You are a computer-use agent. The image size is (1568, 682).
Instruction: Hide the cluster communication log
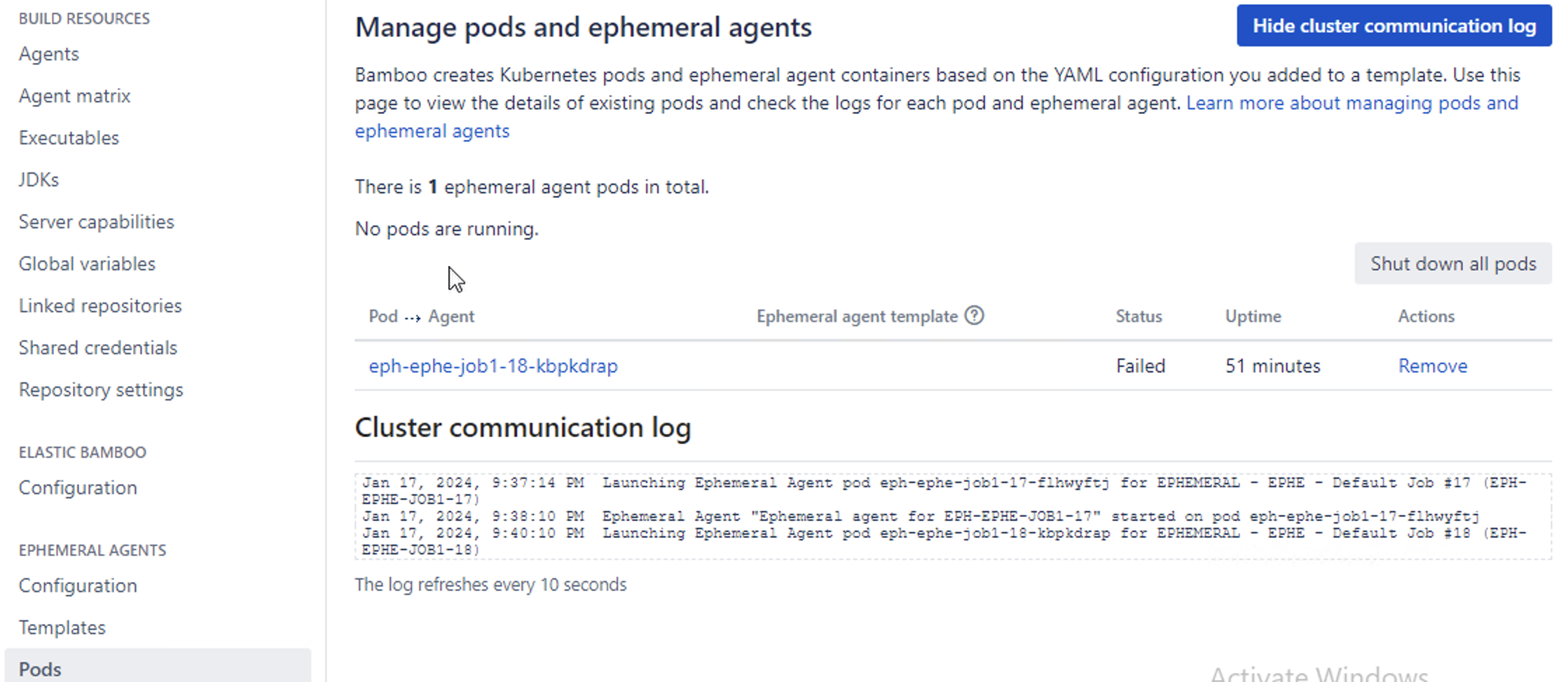pos(1394,26)
